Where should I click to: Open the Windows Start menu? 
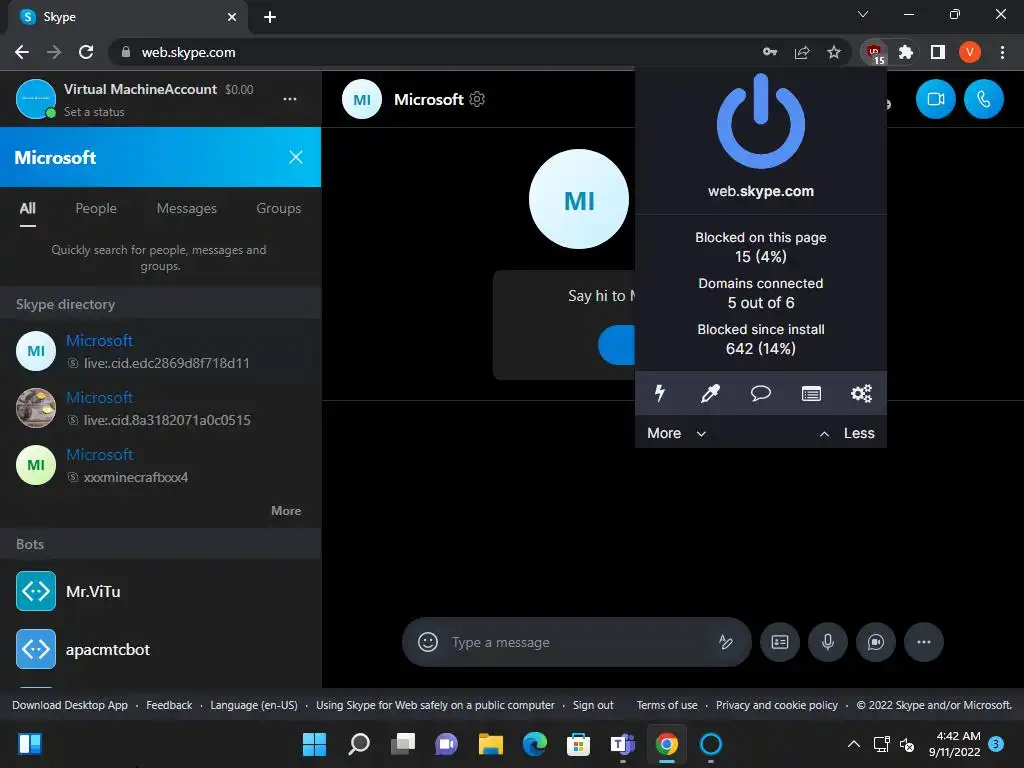pos(314,744)
